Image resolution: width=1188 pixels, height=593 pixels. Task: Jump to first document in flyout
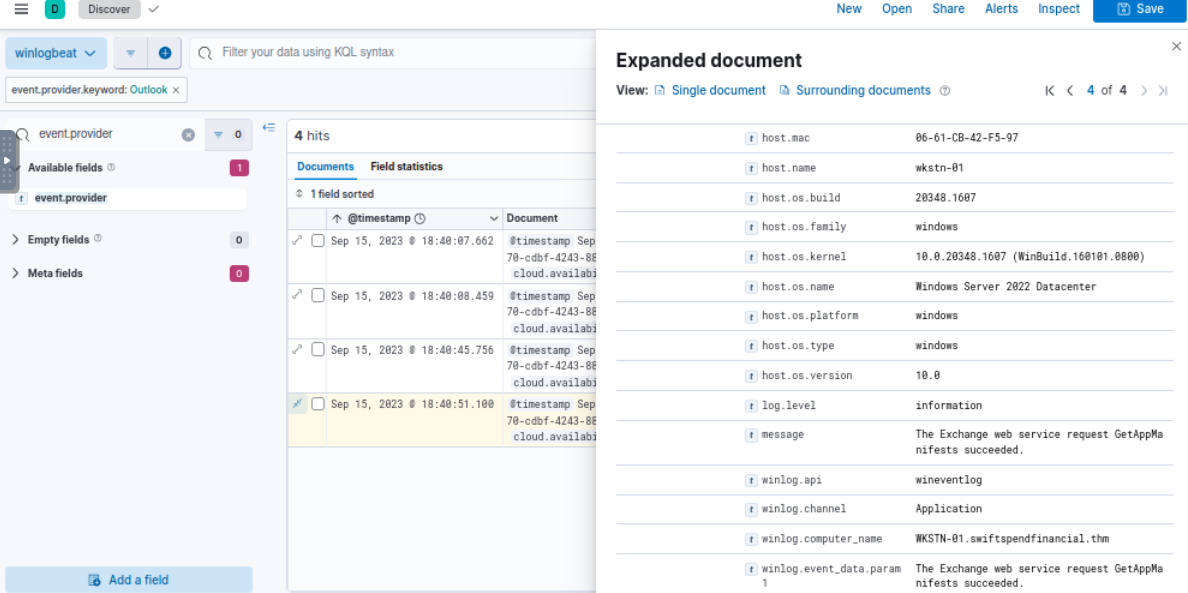(x=1049, y=91)
